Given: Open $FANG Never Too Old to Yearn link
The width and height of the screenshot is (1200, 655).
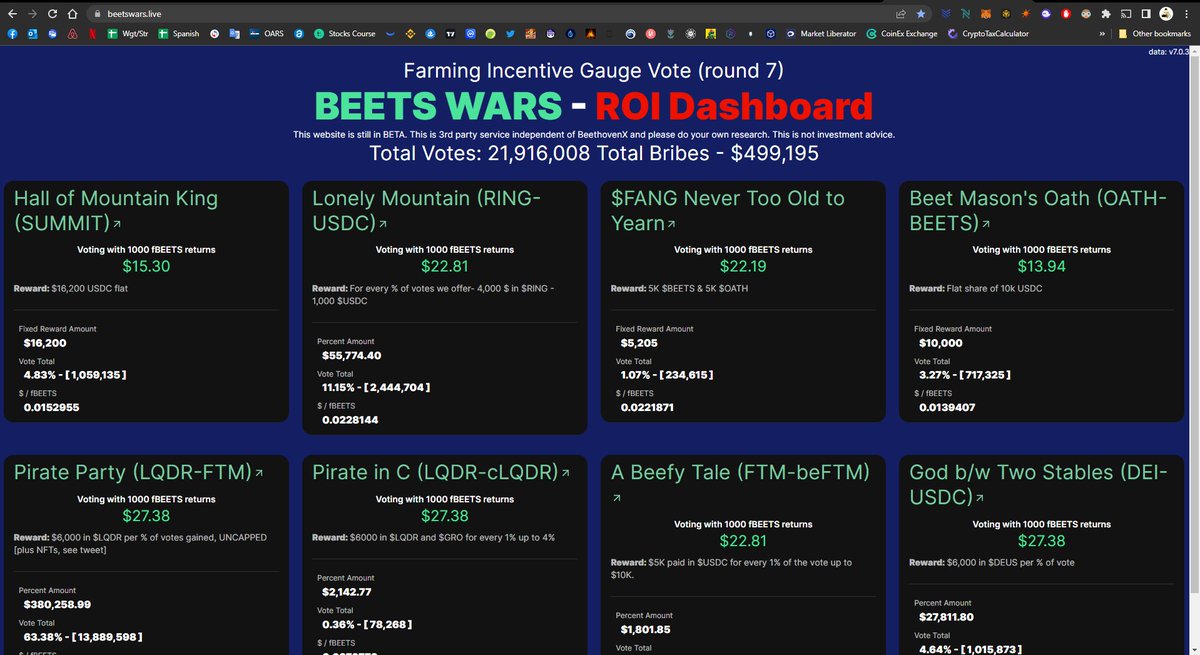Looking at the screenshot, I should coord(728,210).
